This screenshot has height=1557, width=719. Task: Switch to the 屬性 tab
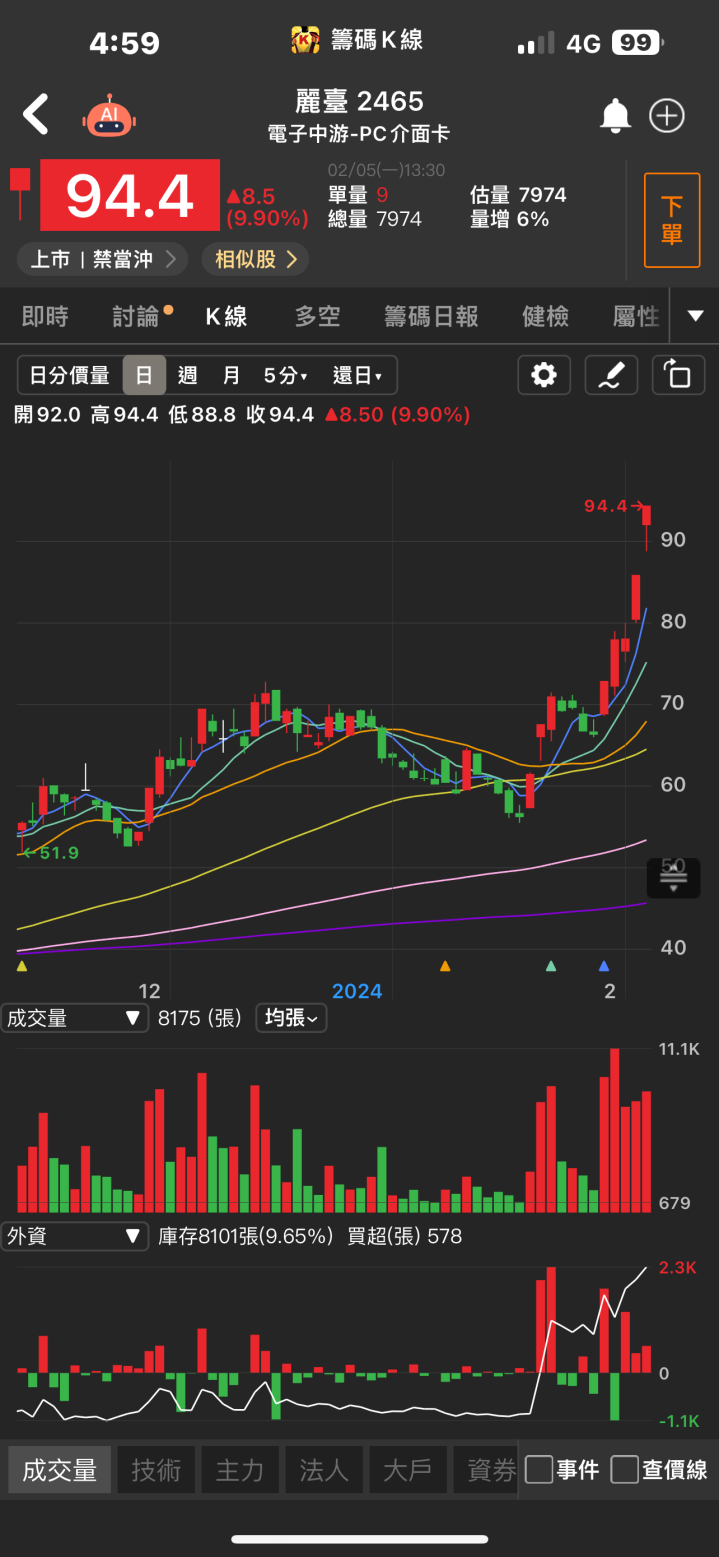point(636,316)
